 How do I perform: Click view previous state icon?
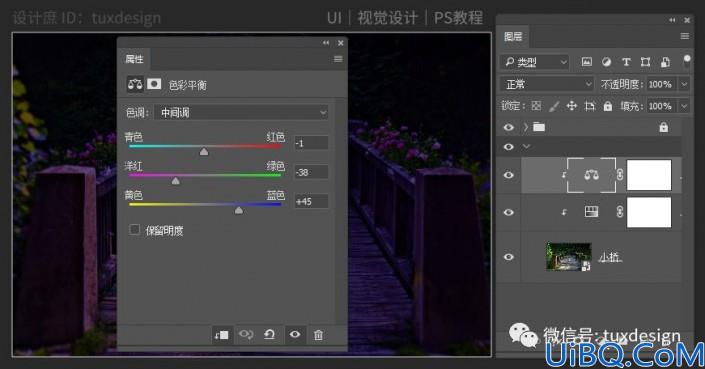[x=246, y=335]
